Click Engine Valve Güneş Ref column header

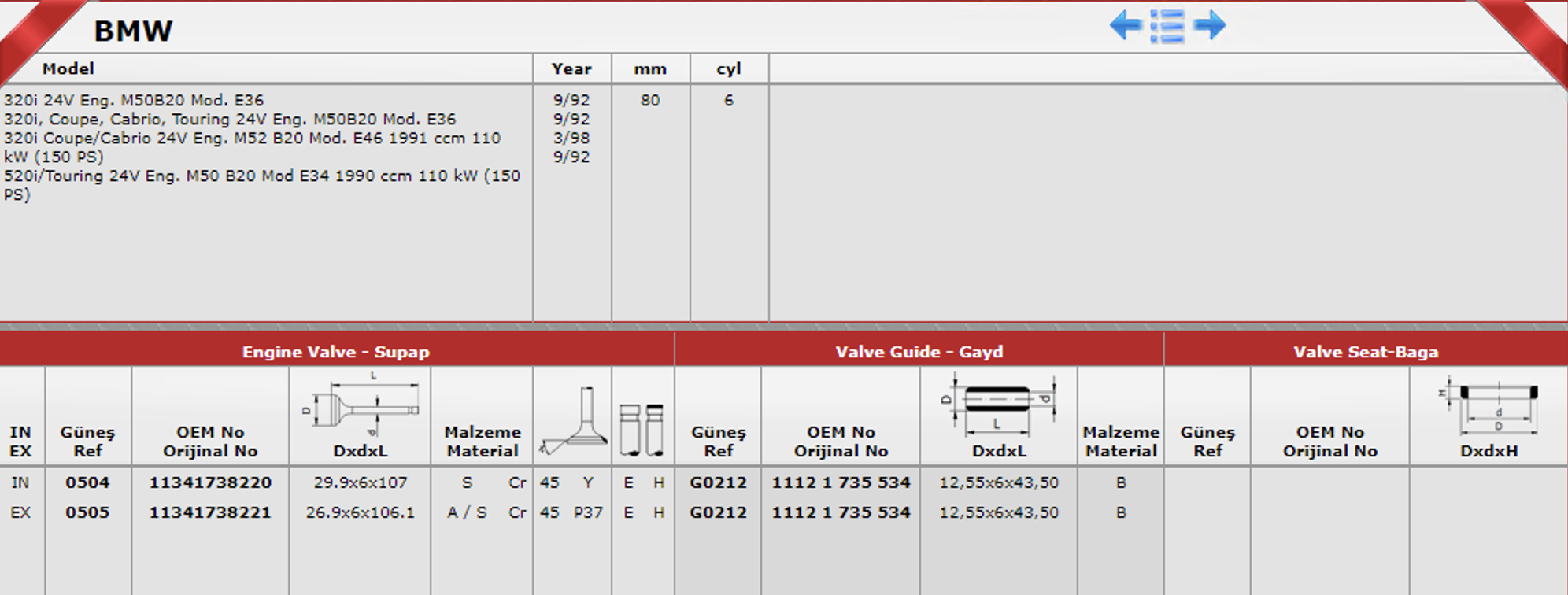pyautogui.click(x=87, y=442)
